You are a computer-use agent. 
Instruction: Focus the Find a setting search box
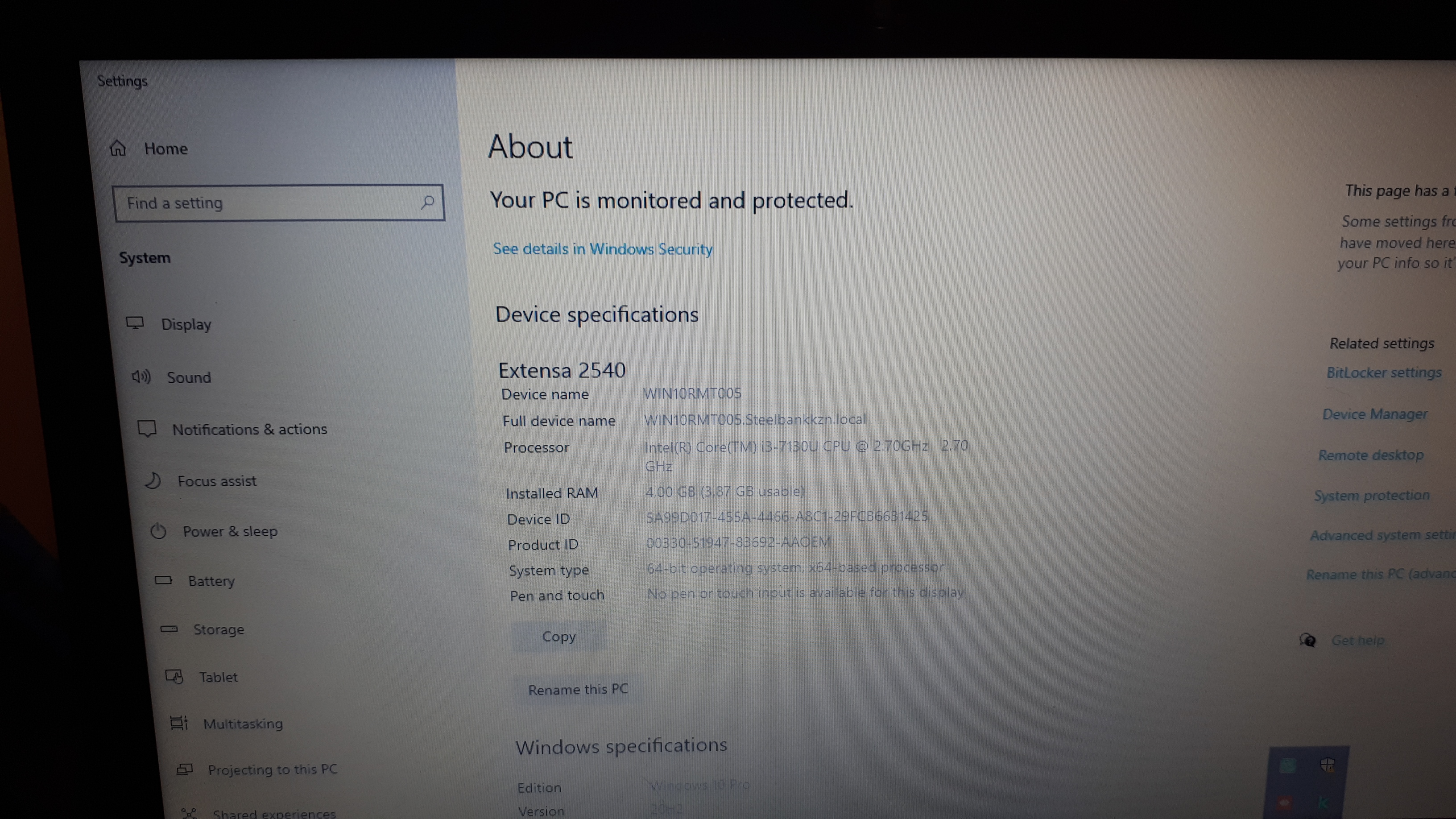point(279,203)
